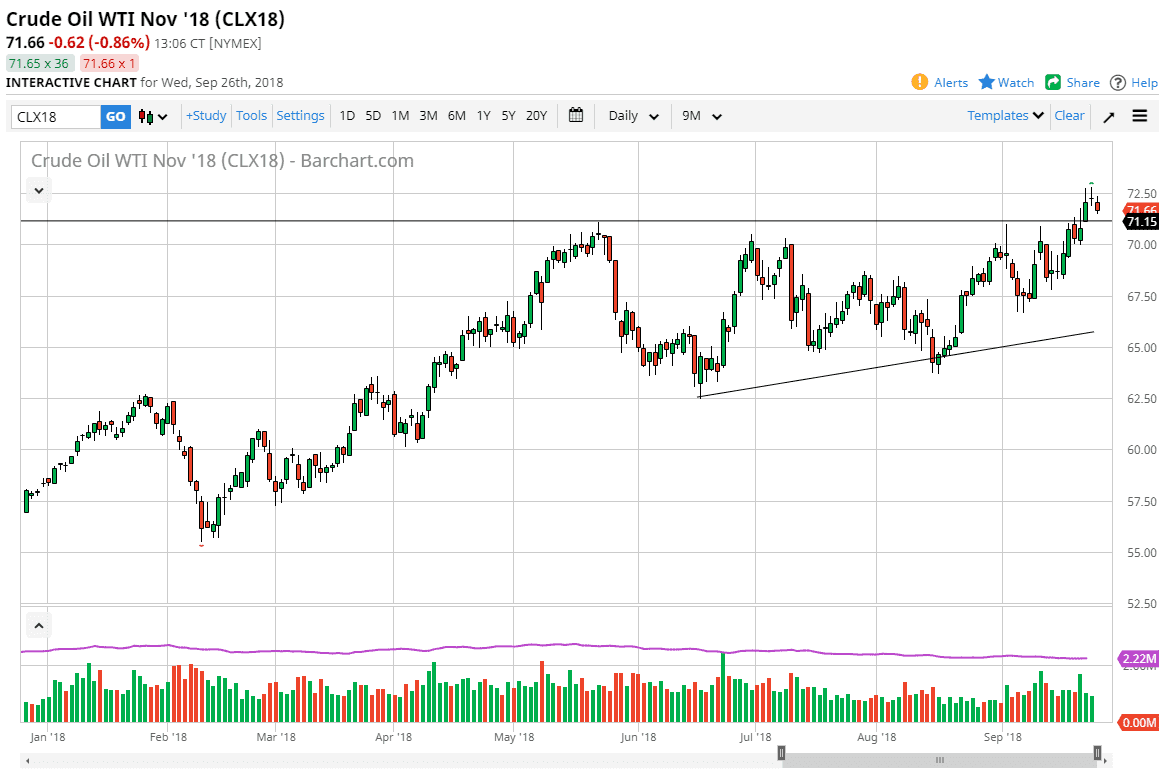Viewport: 1159px width, 772px height.
Task: Clear drawn studies with the Clear link
Action: pos(1069,116)
